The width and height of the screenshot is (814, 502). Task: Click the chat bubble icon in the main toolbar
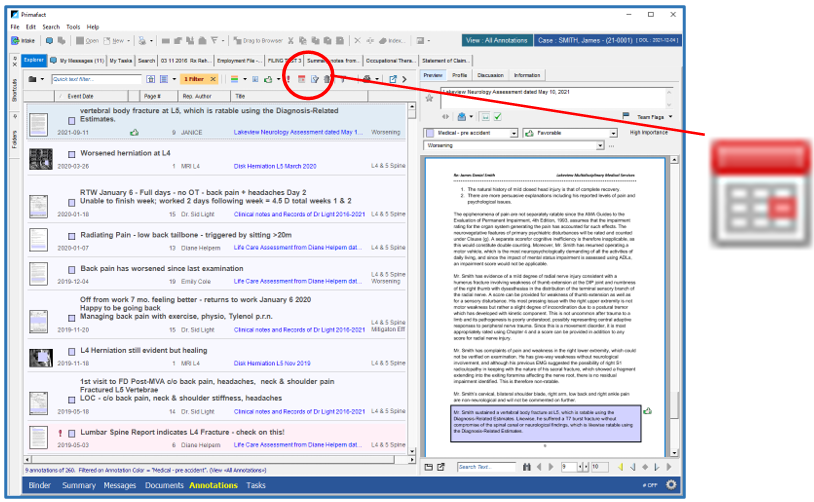pos(49,40)
